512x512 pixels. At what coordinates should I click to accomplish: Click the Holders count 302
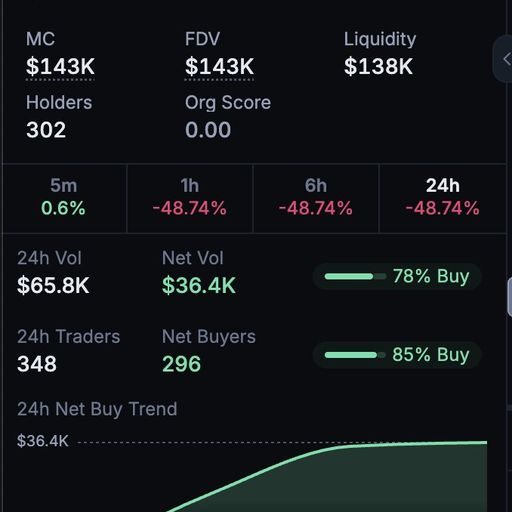coord(46,130)
